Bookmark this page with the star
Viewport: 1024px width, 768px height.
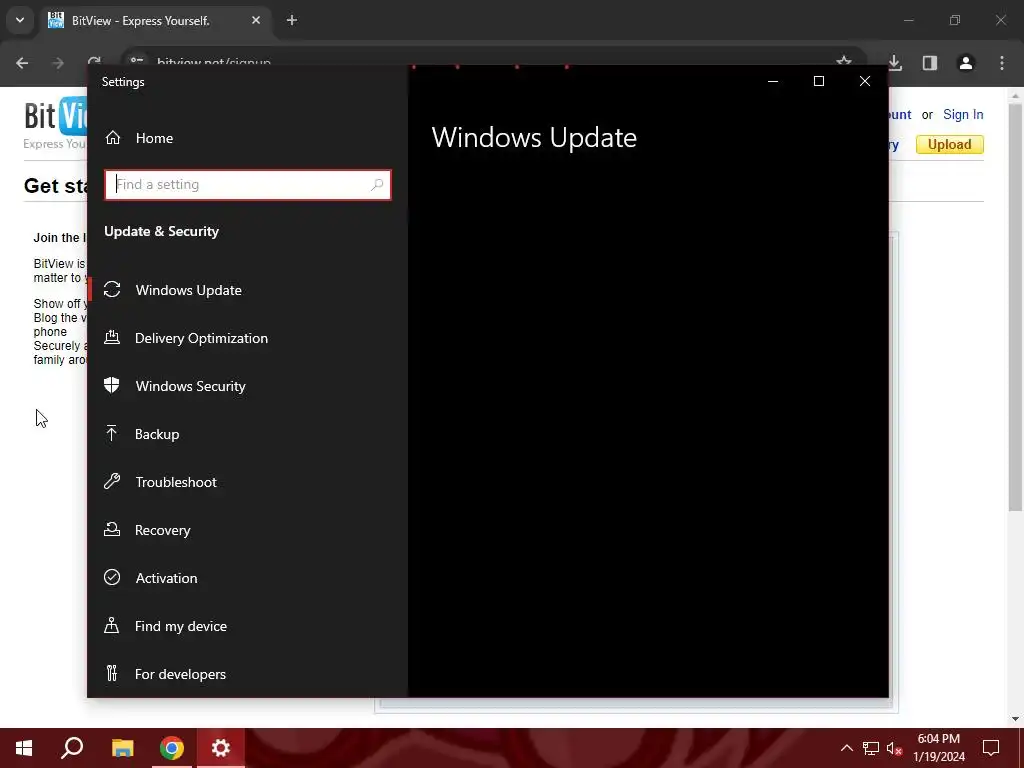844,61
